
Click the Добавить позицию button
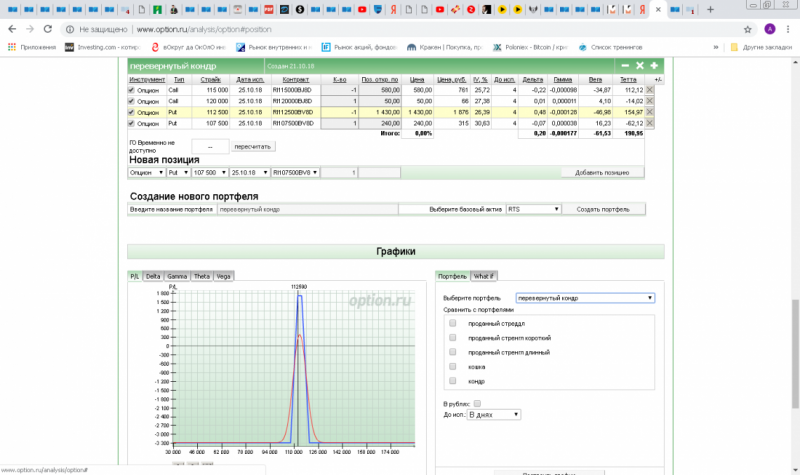pos(602,173)
